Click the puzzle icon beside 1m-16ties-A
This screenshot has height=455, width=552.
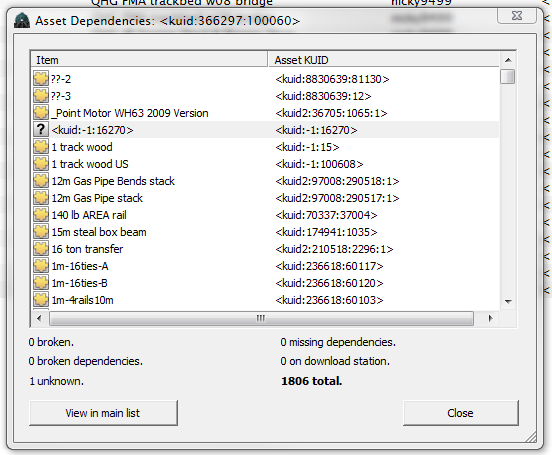tap(40, 266)
